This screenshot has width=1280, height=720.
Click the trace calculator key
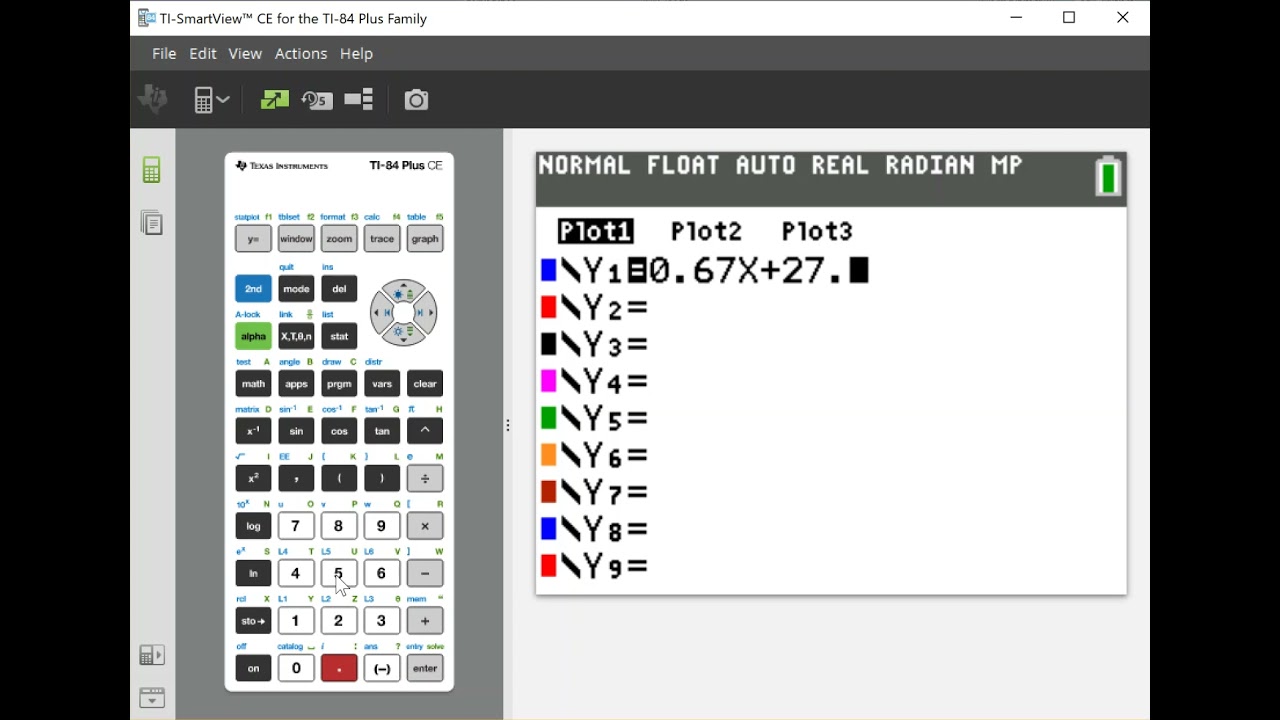382,239
